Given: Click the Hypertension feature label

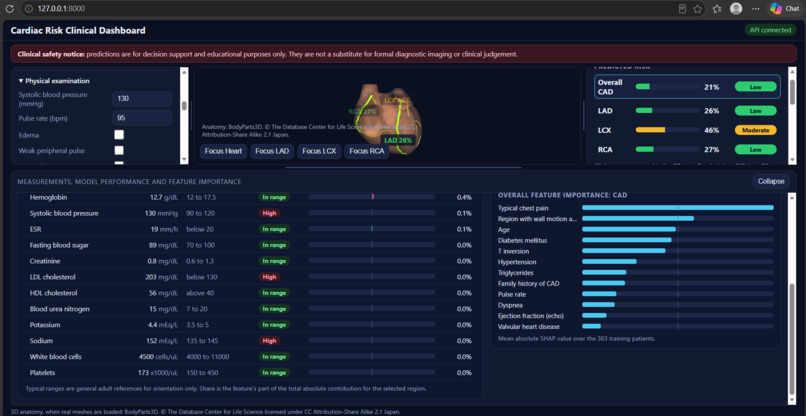Looking at the screenshot, I should click(517, 262).
